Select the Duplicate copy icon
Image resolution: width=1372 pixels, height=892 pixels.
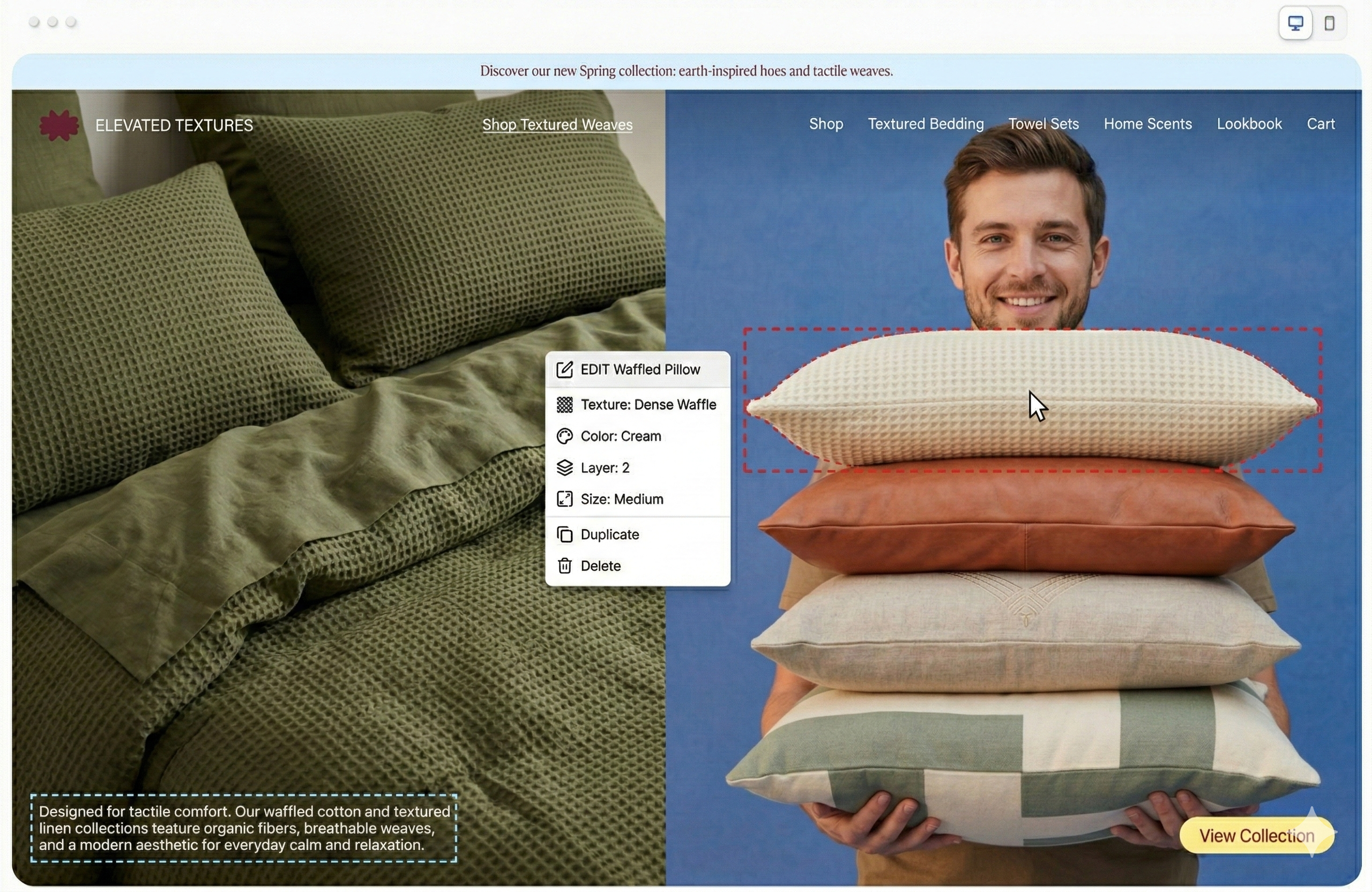pos(565,534)
